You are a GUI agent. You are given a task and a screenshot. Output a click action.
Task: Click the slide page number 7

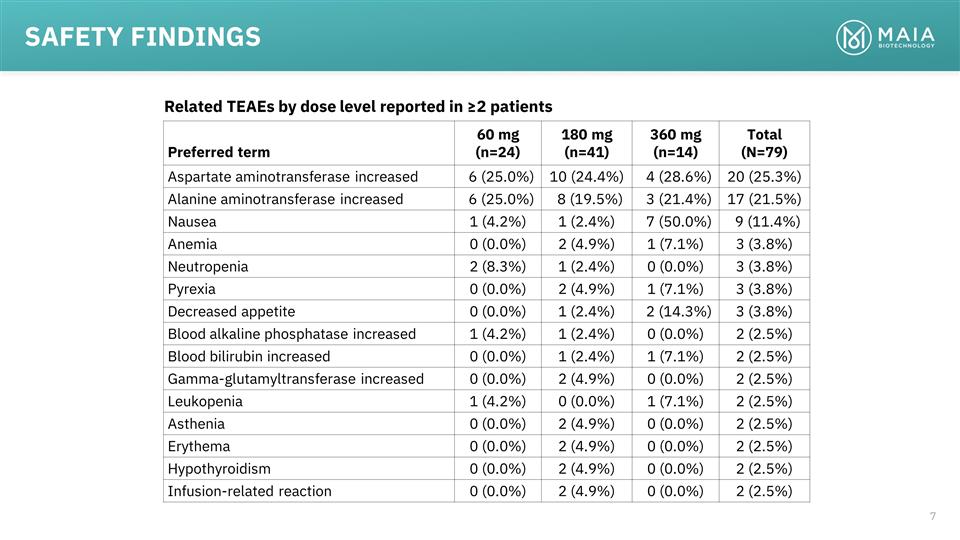932,516
